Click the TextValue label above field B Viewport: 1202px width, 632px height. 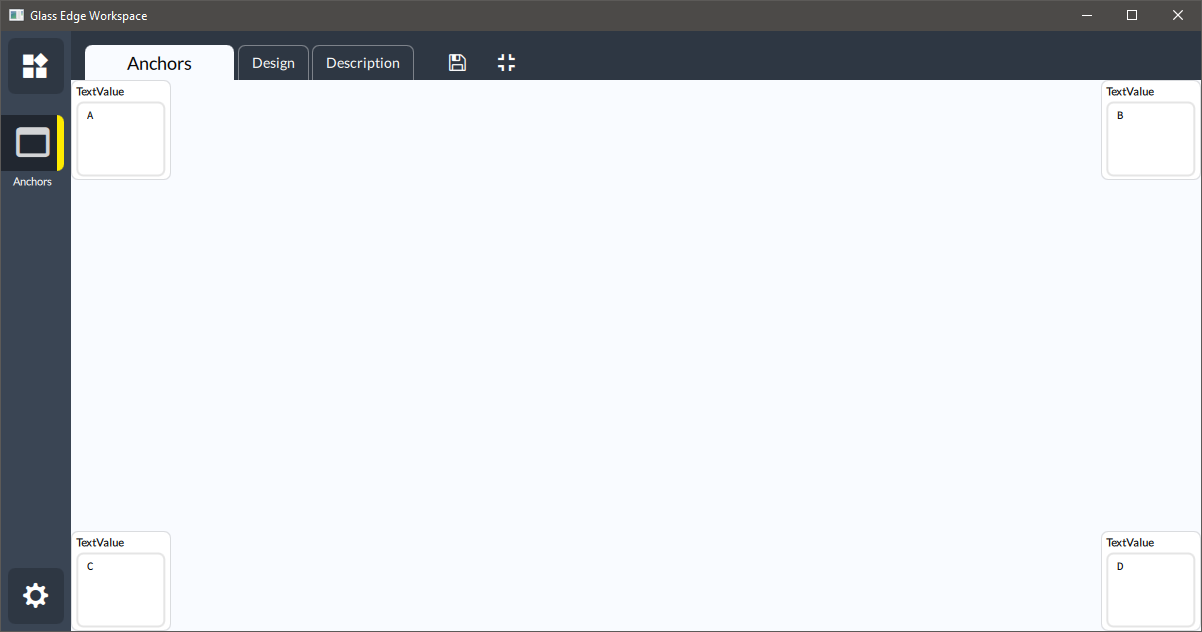(1130, 91)
